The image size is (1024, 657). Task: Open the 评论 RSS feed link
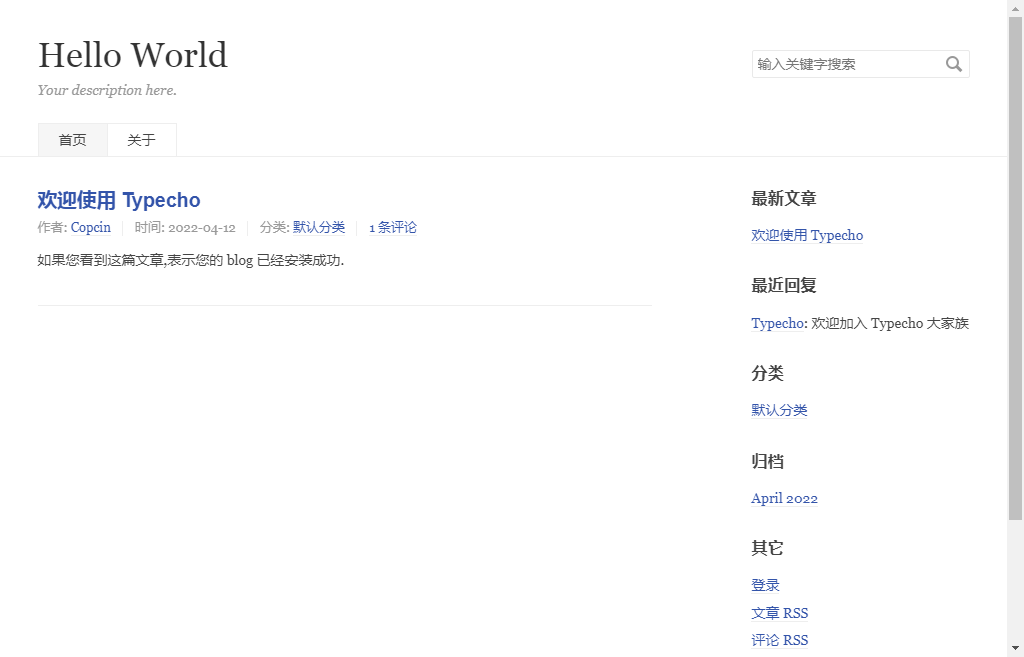point(780,641)
